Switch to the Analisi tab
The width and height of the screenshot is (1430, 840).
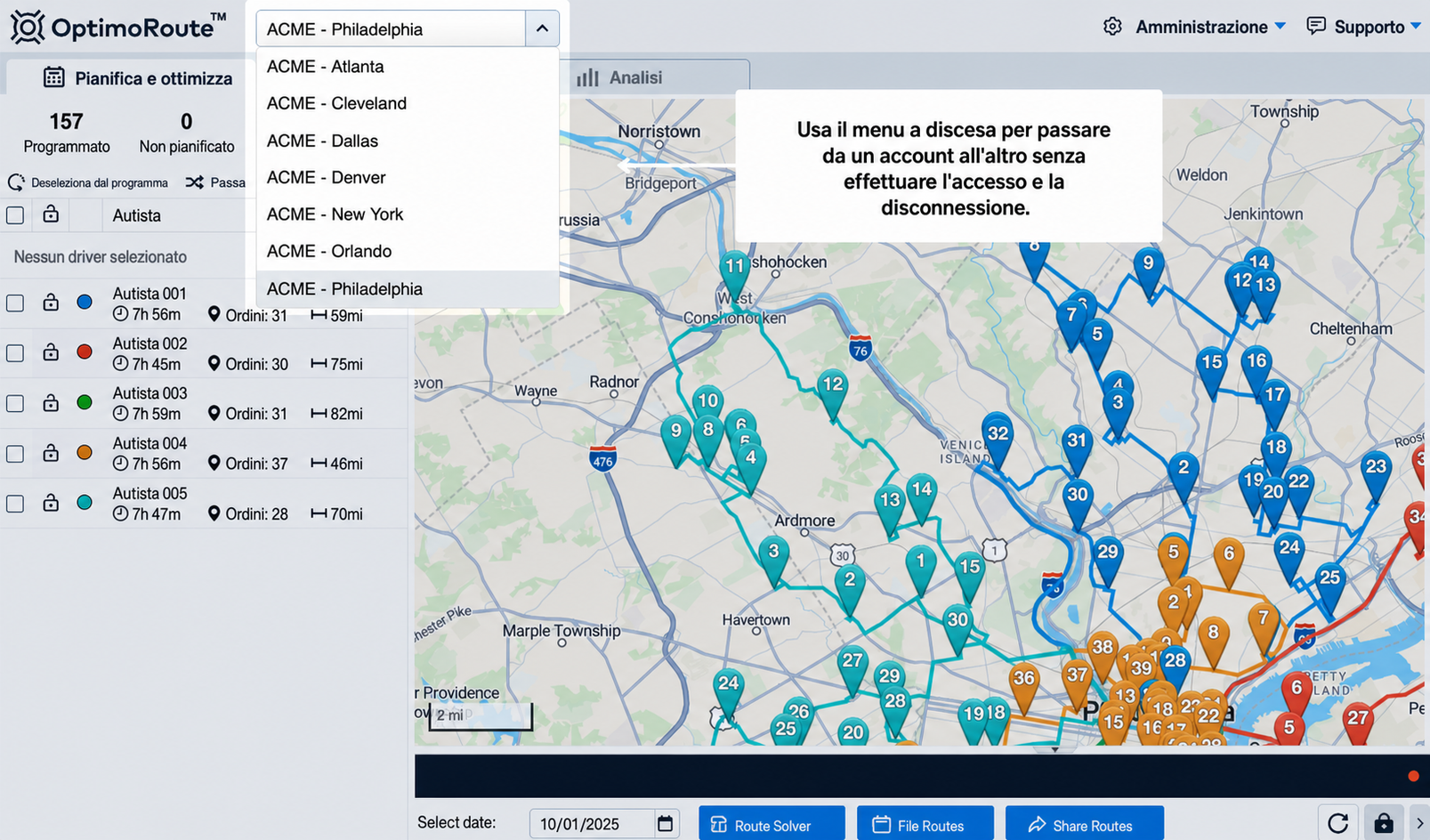654,77
